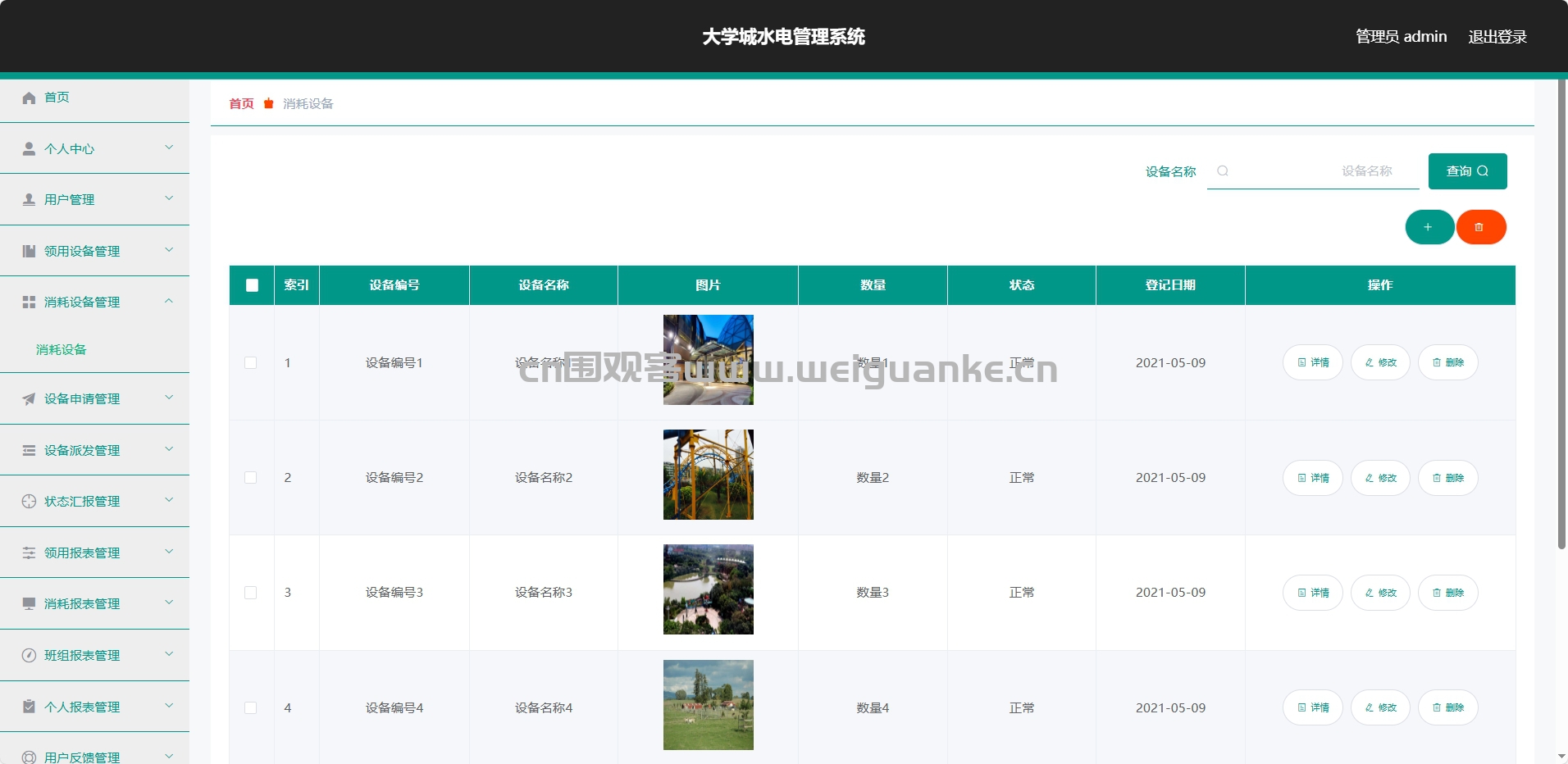Image resolution: width=1568 pixels, height=764 pixels.
Task: Click the lake aerial thumbnail in row 3
Action: click(x=709, y=589)
